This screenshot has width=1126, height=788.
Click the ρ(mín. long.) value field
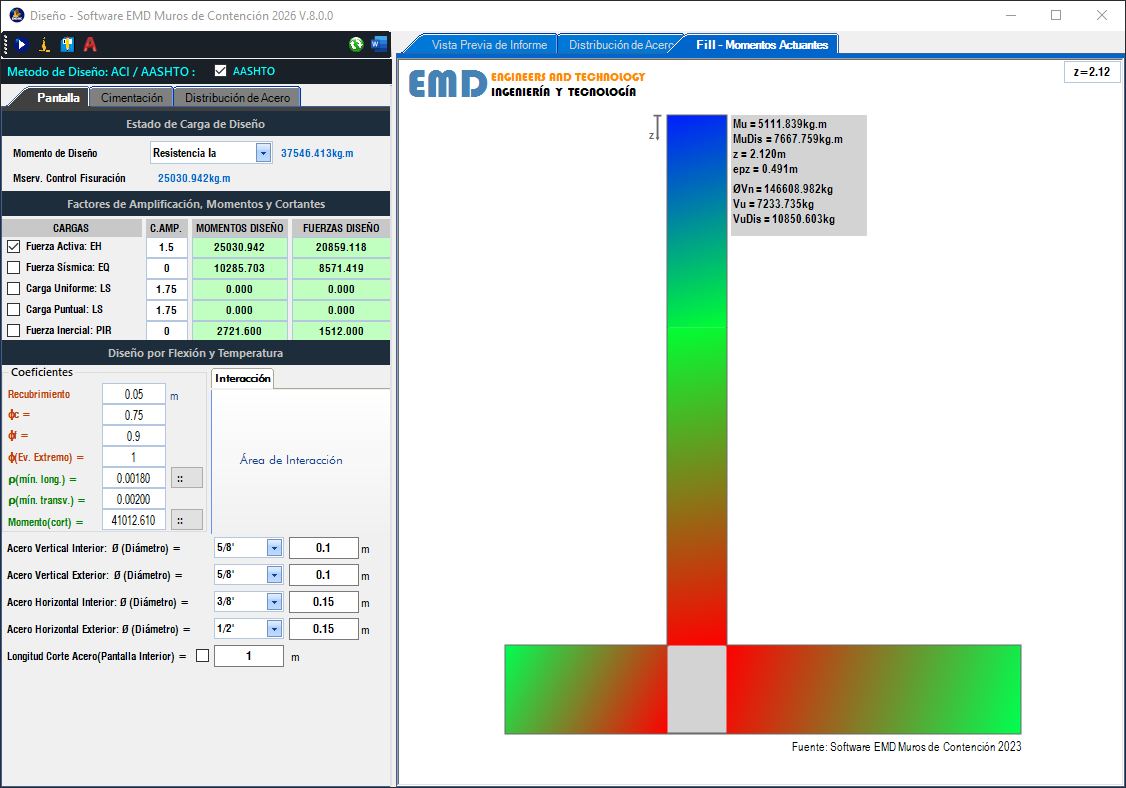pyautogui.click(x=134, y=478)
